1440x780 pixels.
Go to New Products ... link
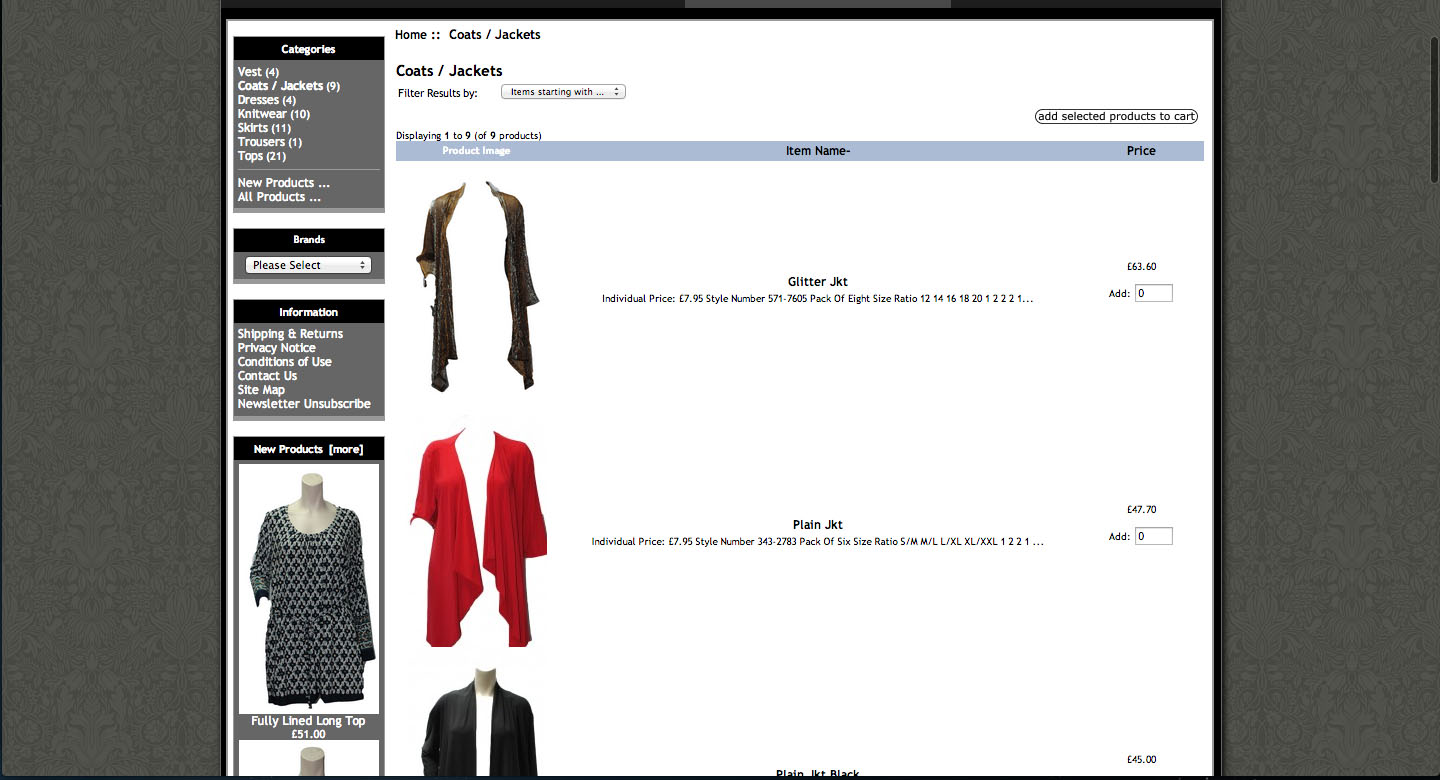pyautogui.click(x=284, y=183)
